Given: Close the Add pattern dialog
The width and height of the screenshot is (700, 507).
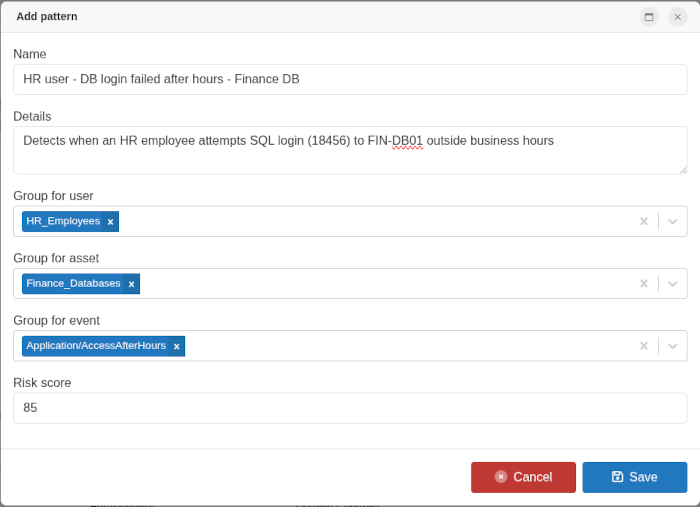Looking at the screenshot, I should (x=677, y=16).
